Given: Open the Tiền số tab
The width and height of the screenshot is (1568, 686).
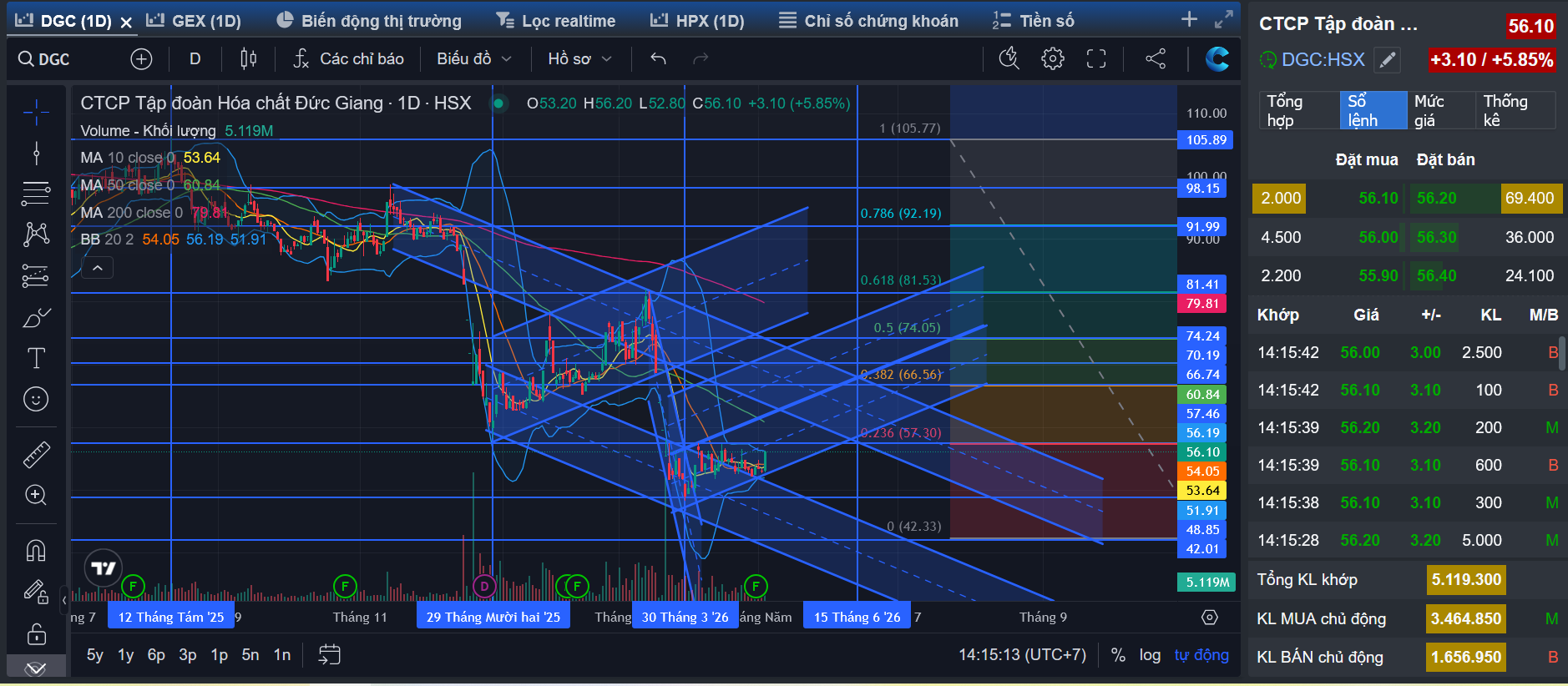Looking at the screenshot, I should (1033, 21).
